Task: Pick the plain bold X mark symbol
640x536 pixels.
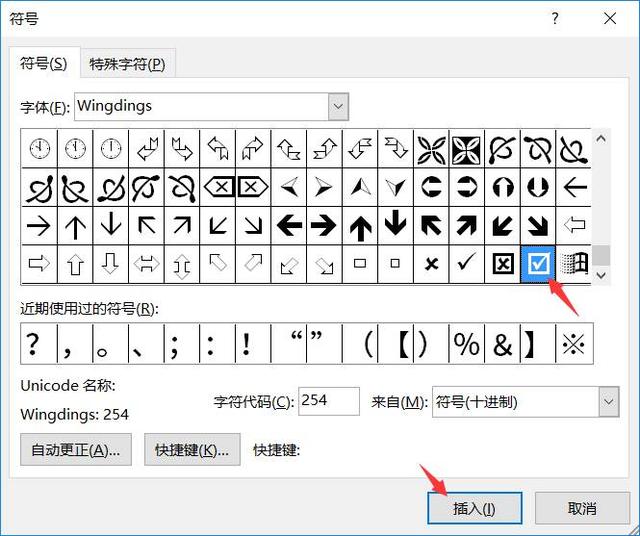Action: pyautogui.click(x=431, y=264)
